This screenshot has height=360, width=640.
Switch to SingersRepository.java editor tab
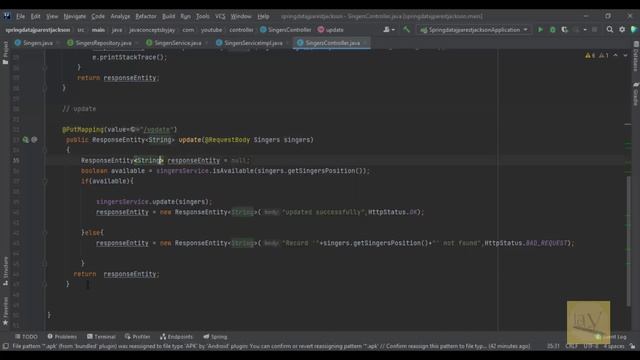pyautogui.click(x=103, y=43)
